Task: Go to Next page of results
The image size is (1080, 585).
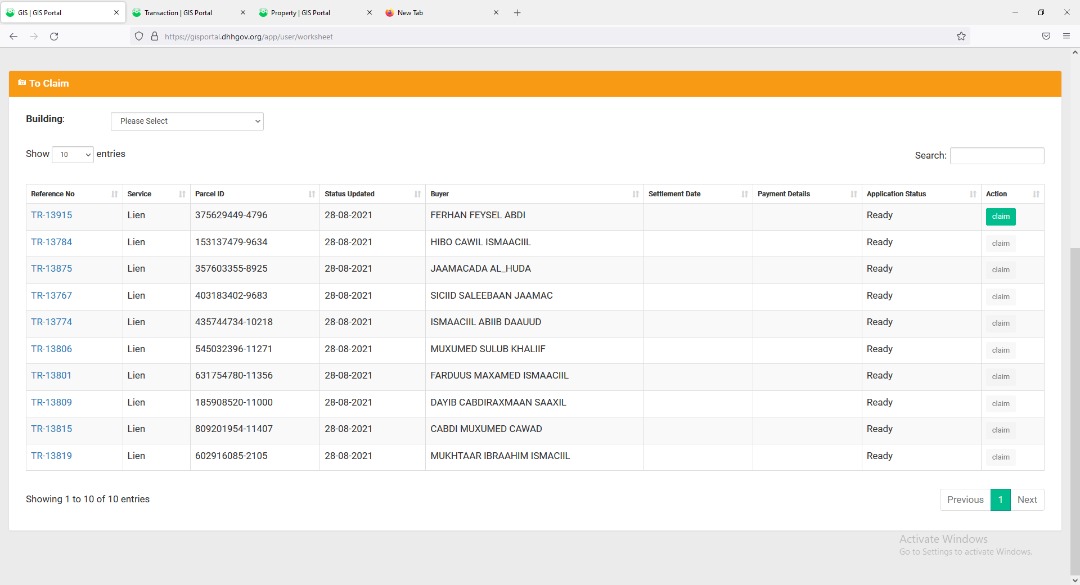Action: [1027, 500]
